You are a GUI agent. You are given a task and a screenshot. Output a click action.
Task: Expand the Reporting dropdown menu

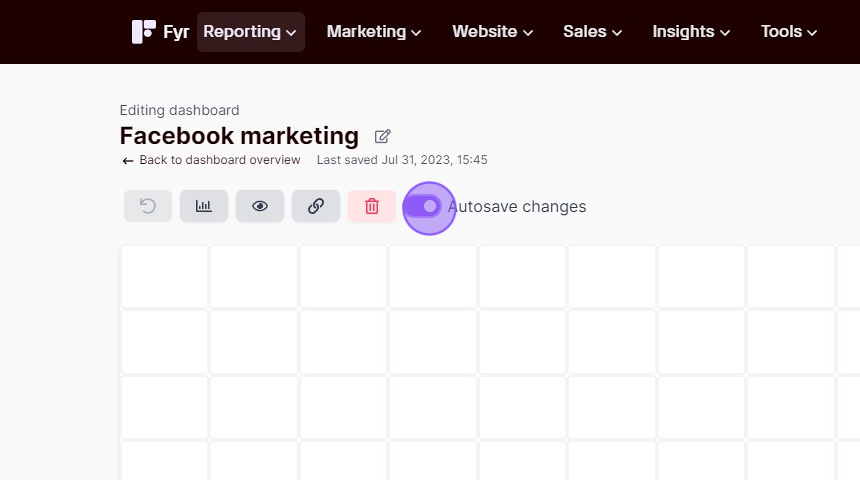(x=251, y=32)
